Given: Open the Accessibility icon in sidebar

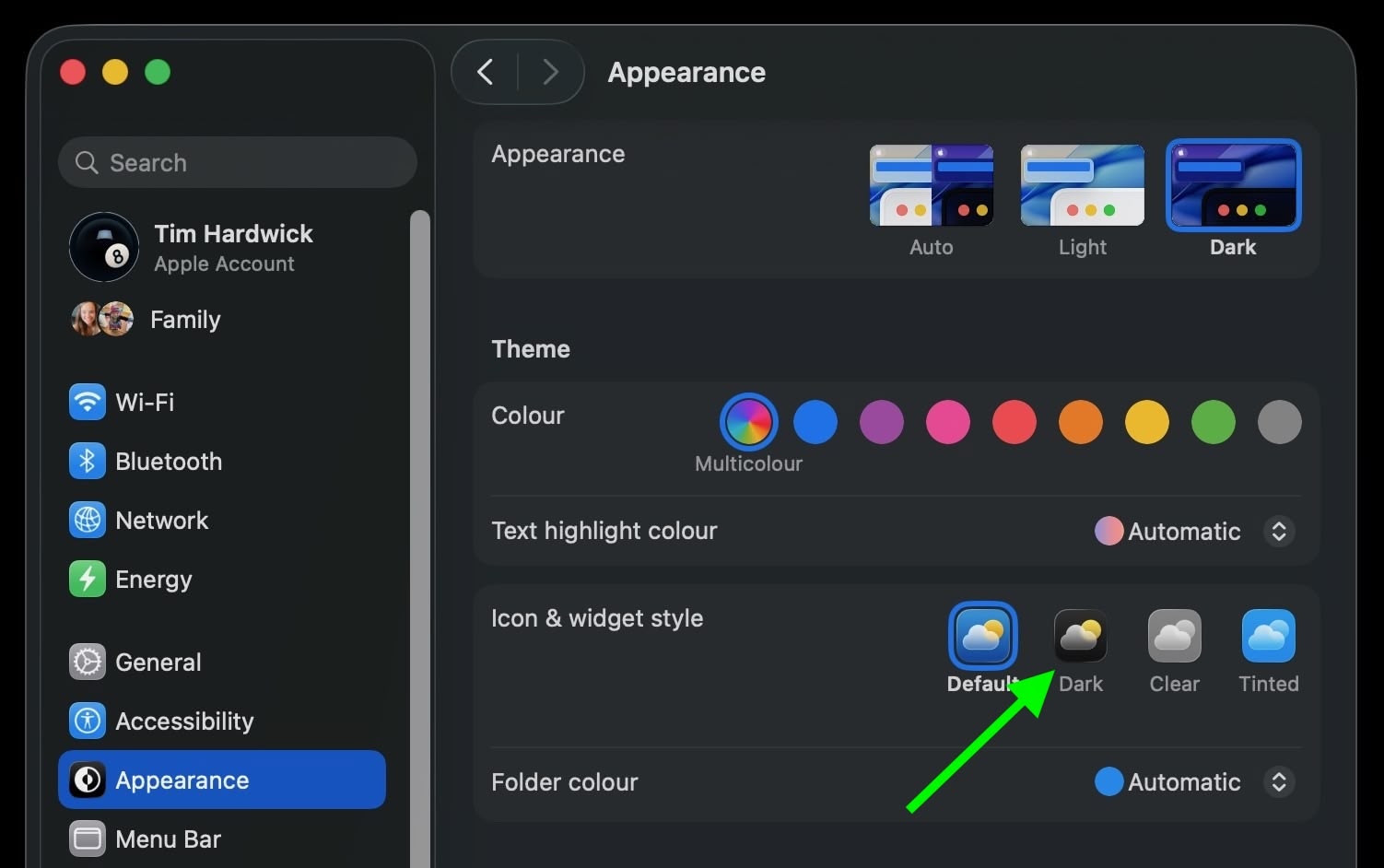Looking at the screenshot, I should (88, 721).
